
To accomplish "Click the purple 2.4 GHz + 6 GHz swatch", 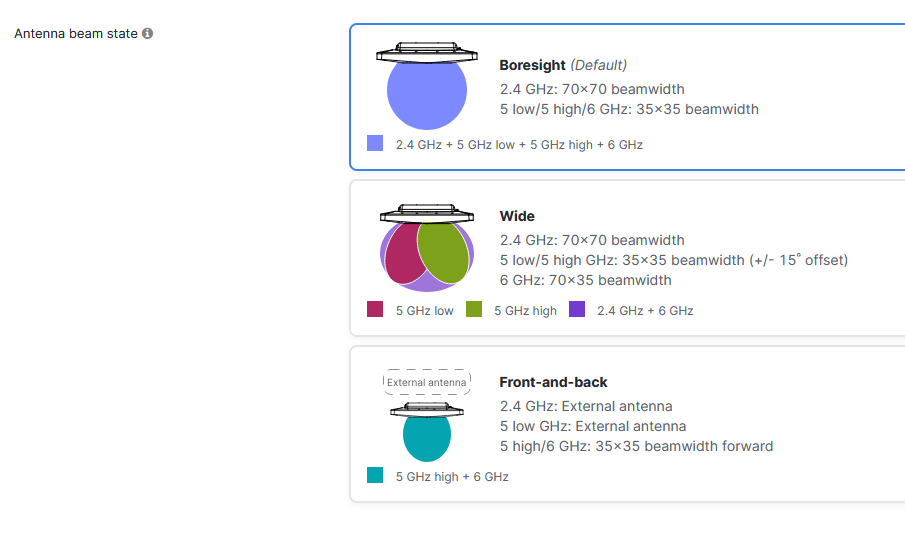I will (577, 309).
